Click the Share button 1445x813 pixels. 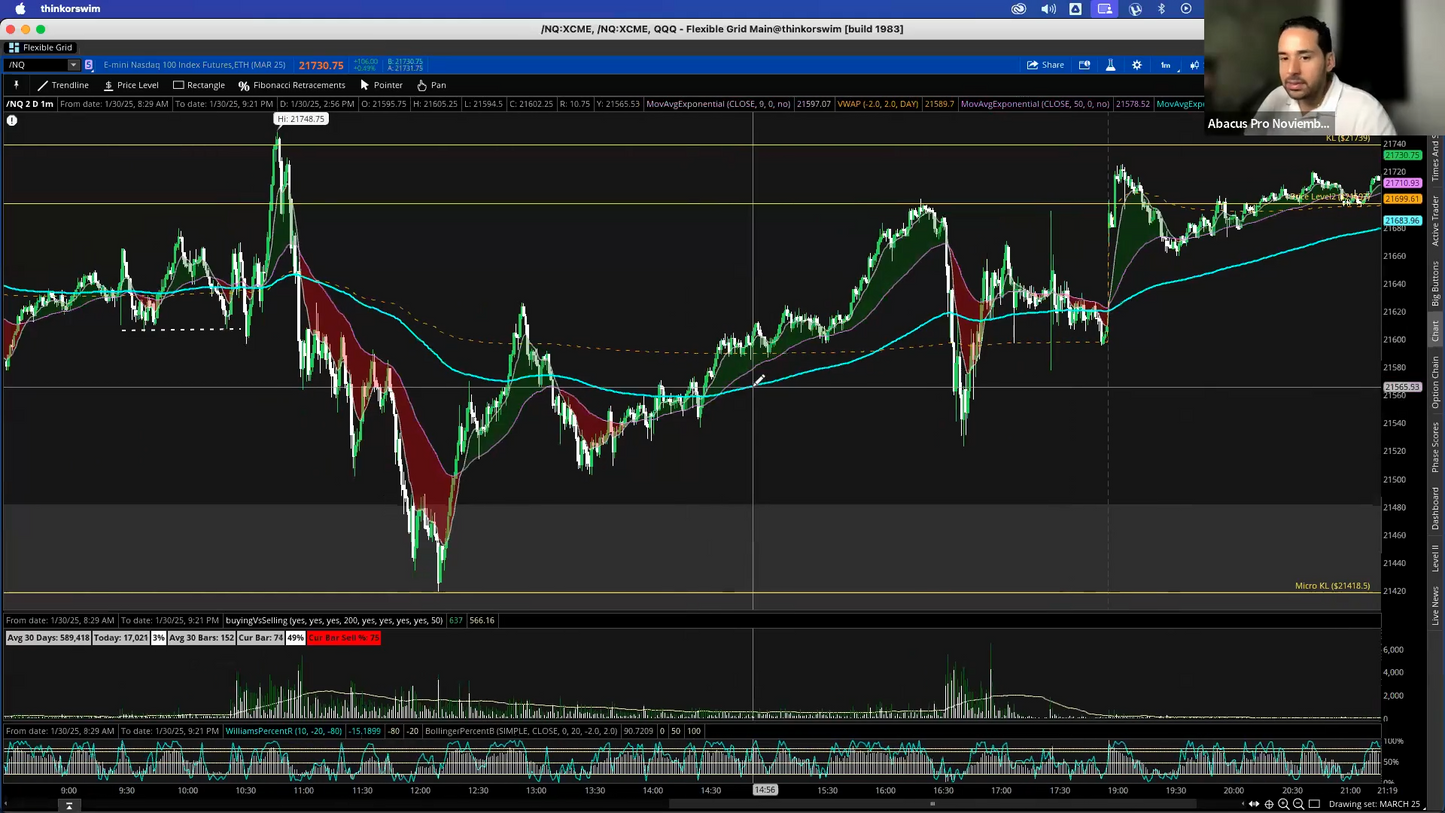click(x=1045, y=65)
